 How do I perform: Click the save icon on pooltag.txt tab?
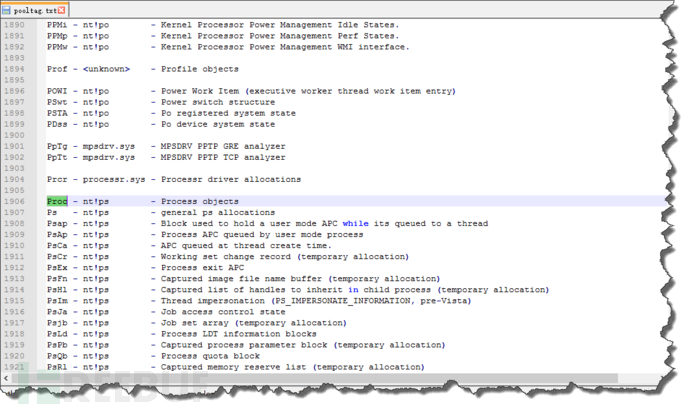(x=7, y=10)
